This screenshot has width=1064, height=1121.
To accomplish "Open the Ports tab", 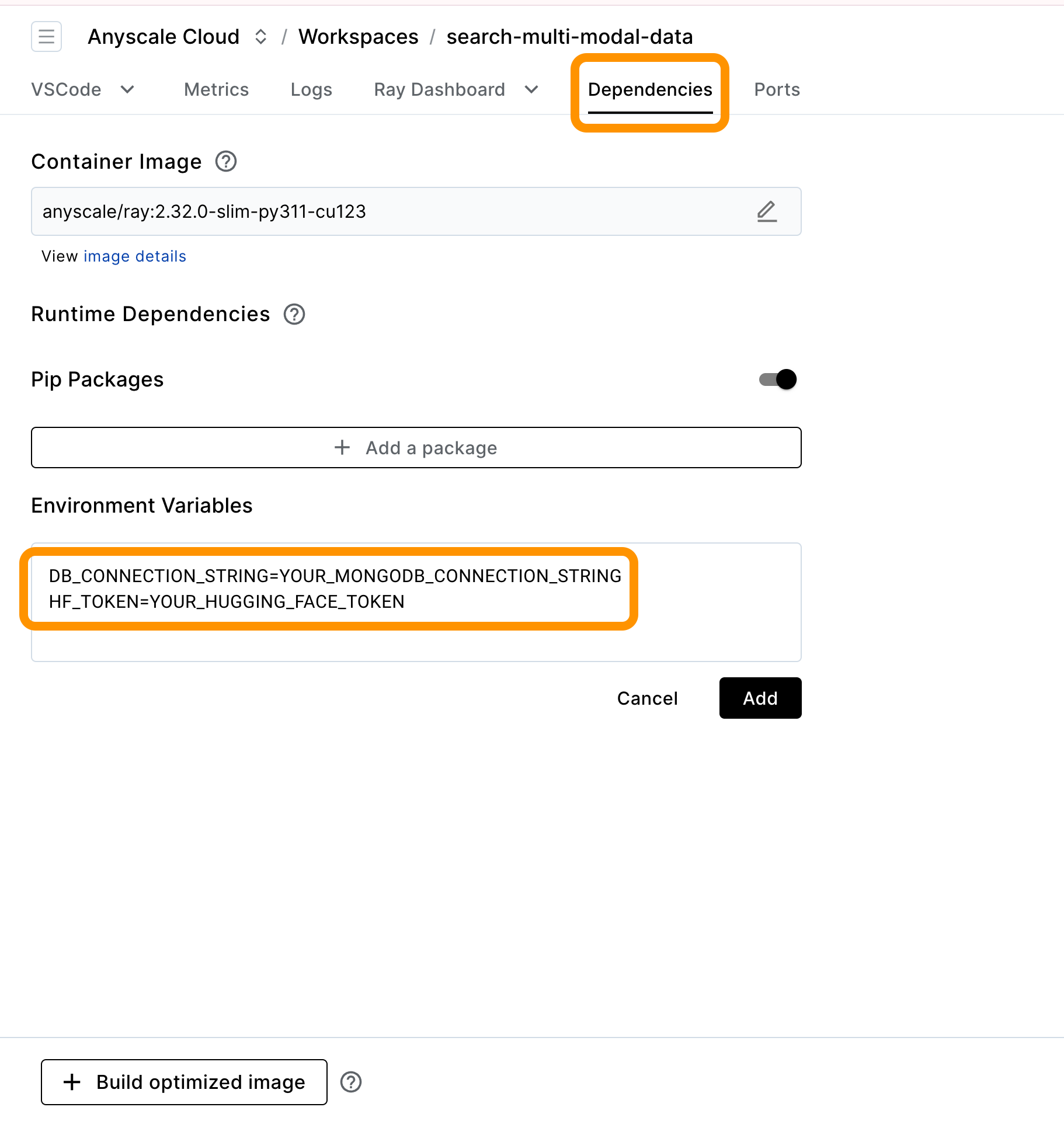I will coord(777,89).
